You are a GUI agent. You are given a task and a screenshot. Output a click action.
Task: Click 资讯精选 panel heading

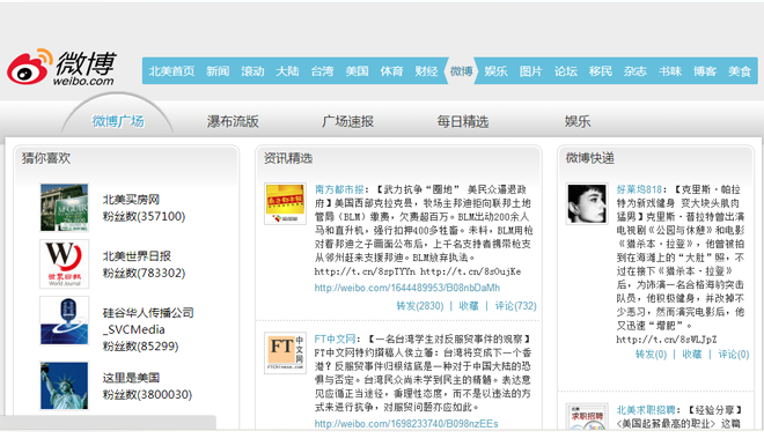pos(288,158)
